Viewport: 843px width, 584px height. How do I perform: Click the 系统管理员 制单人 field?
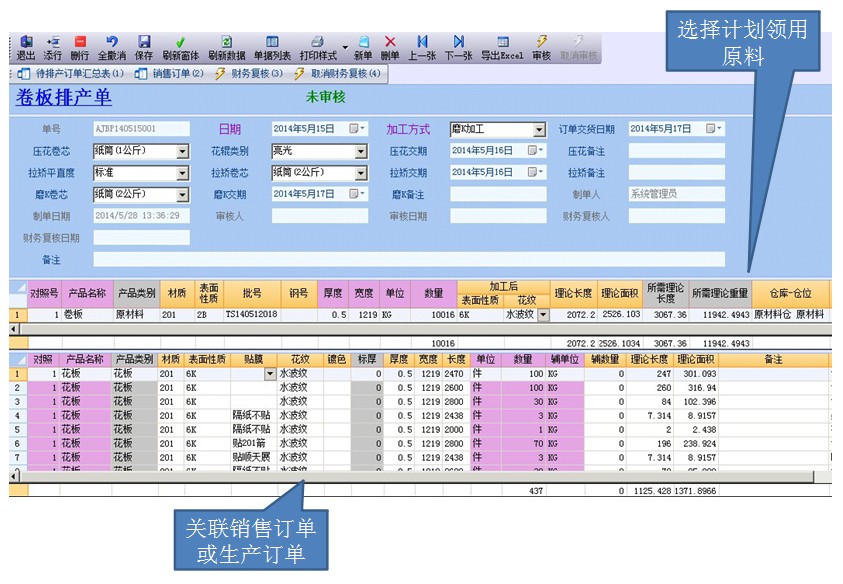(677, 194)
